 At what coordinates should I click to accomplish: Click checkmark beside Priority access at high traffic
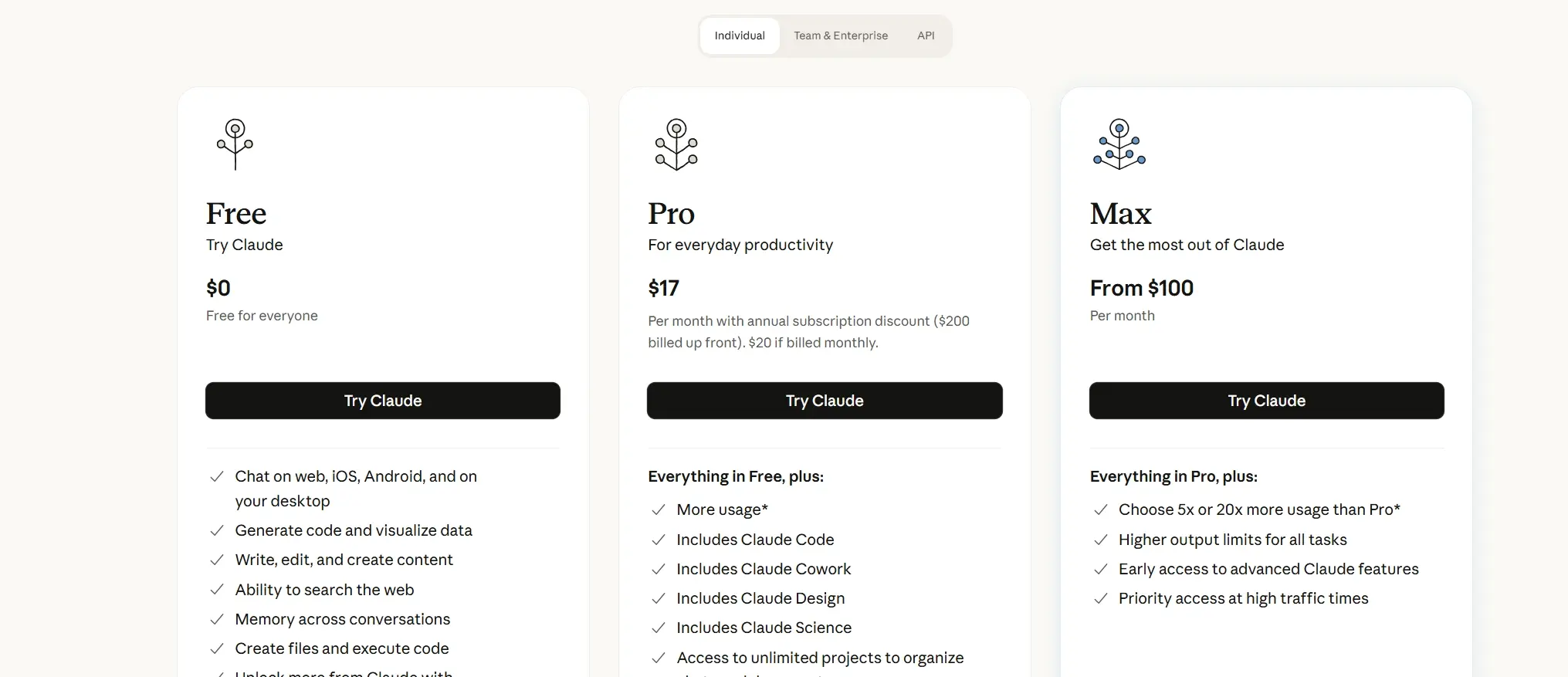1101,598
